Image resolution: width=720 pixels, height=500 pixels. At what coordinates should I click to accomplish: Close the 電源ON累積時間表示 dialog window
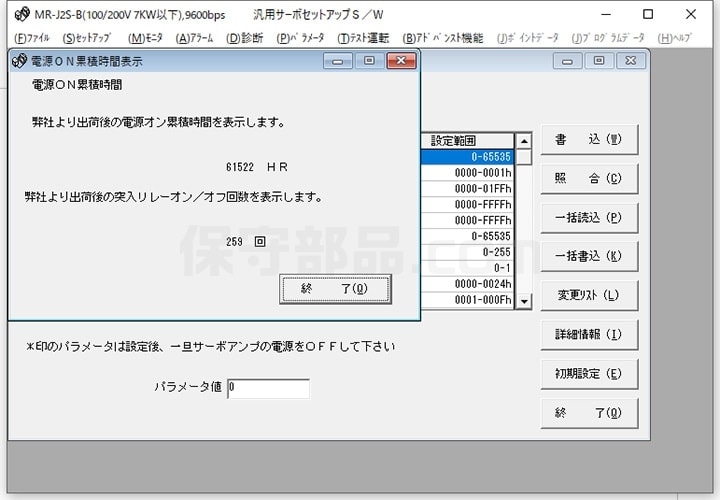[x=402, y=61]
